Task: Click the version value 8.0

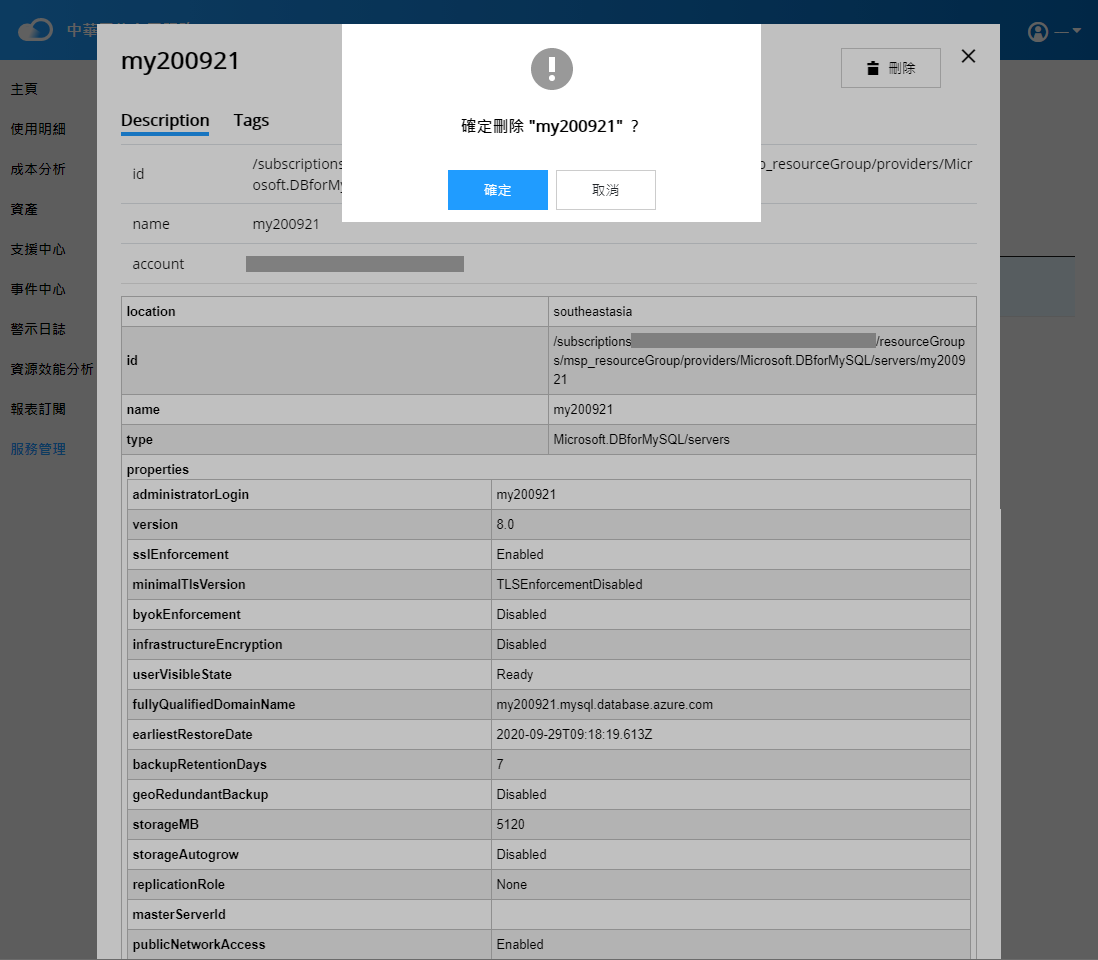Action: [x=505, y=524]
